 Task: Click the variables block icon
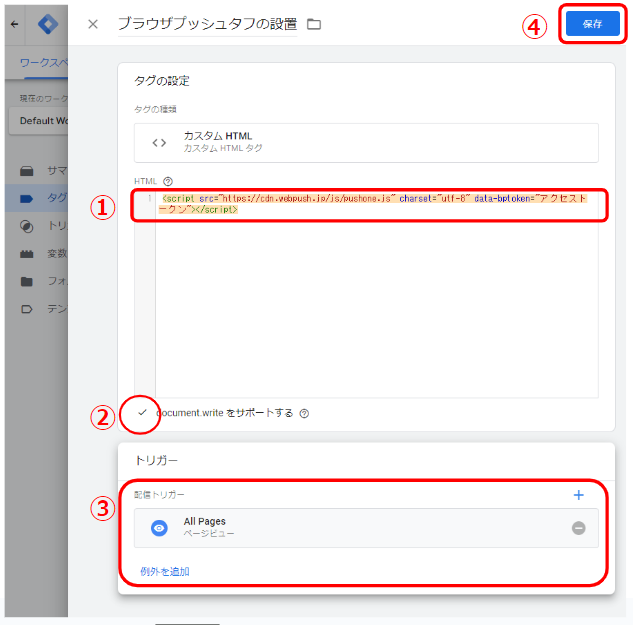coord(27,254)
